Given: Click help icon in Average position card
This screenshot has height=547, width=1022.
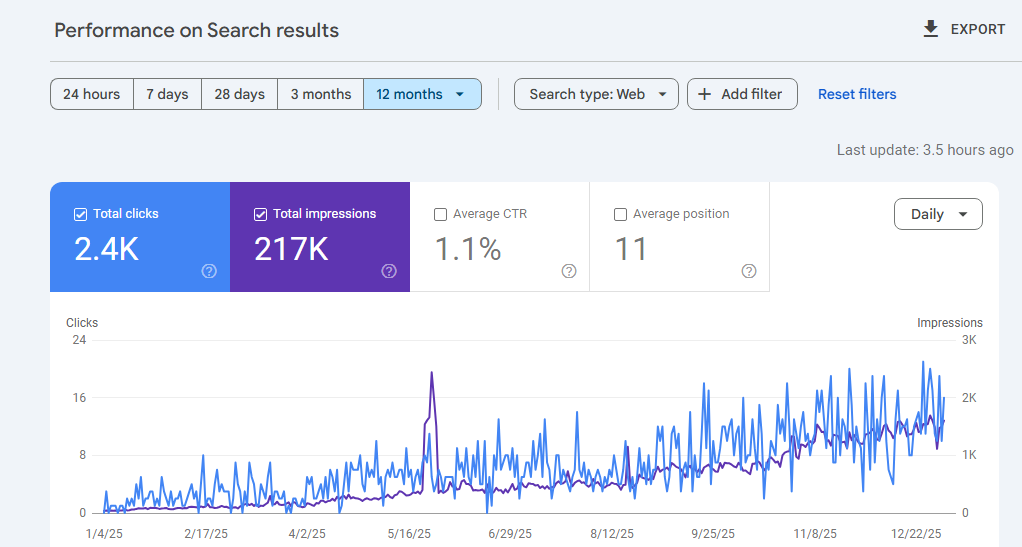Looking at the screenshot, I should tap(749, 271).
